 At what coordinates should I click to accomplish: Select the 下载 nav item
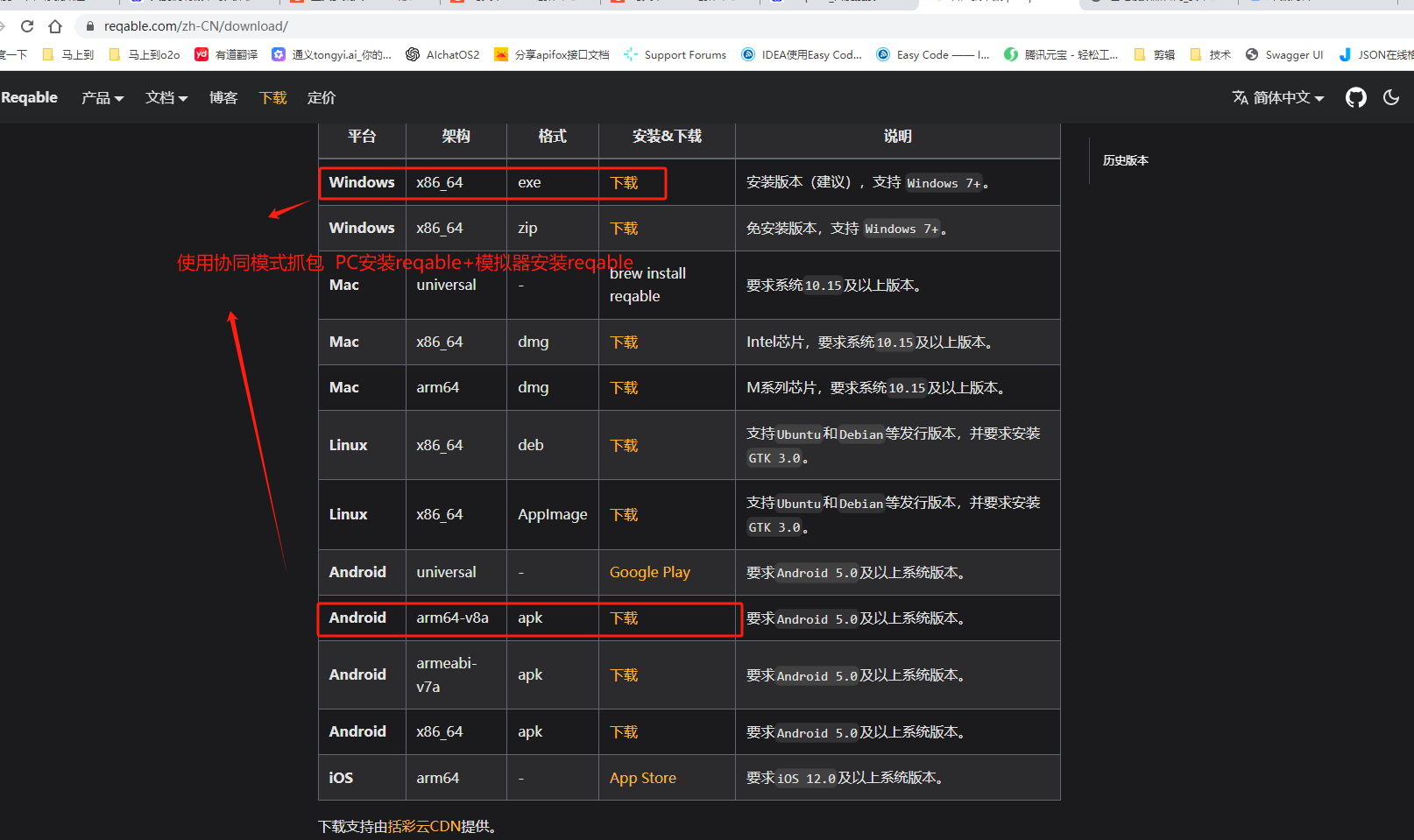click(273, 98)
